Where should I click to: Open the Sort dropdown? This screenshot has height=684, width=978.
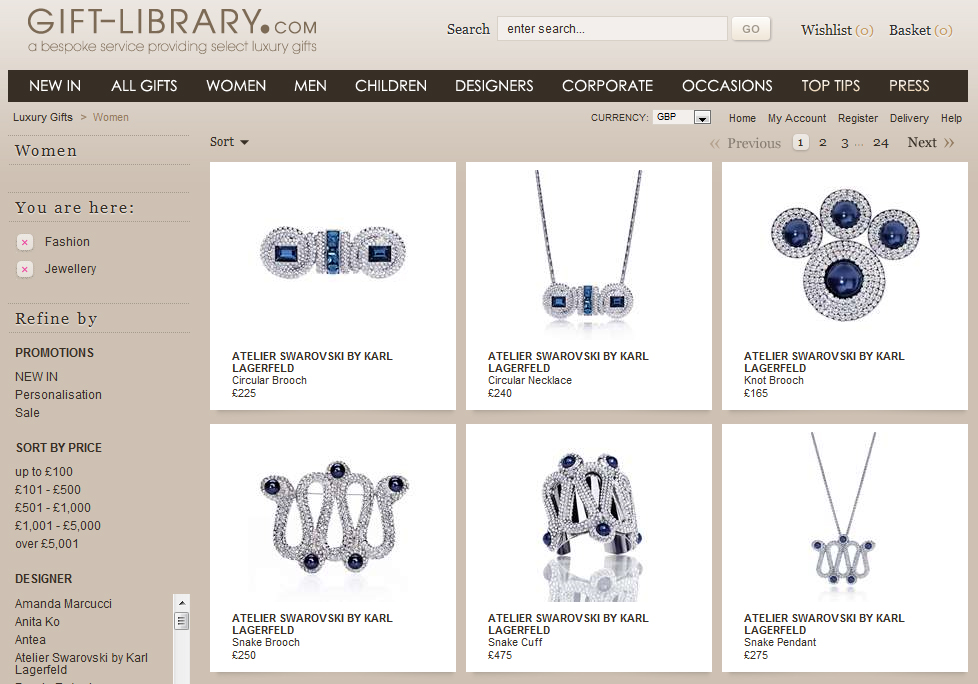coord(229,142)
